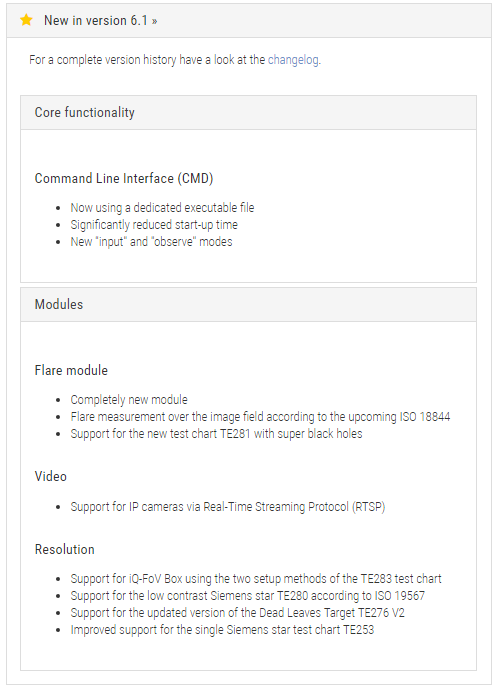Select the single Siemens star TE253 line
Image resolution: width=495 pixels, height=692 pixels.
tap(222, 630)
